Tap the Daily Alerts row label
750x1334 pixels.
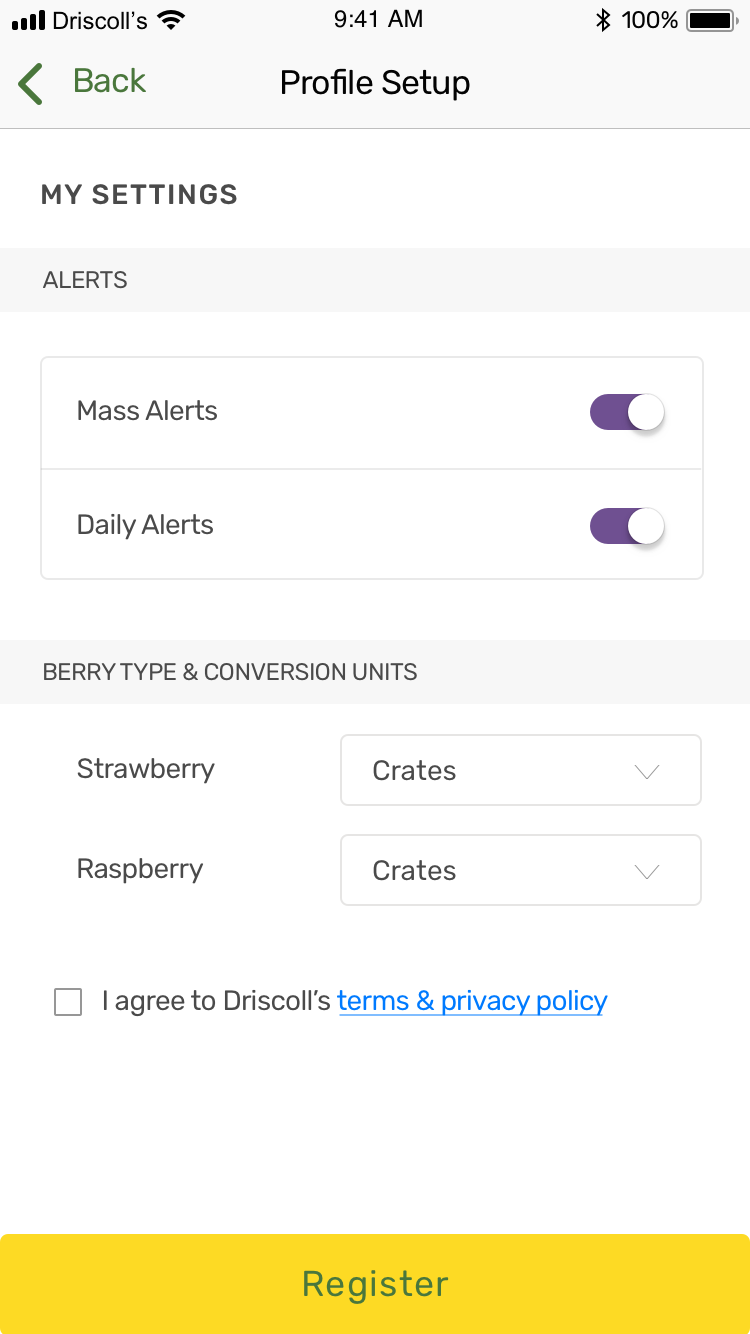(x=145, y=525)
